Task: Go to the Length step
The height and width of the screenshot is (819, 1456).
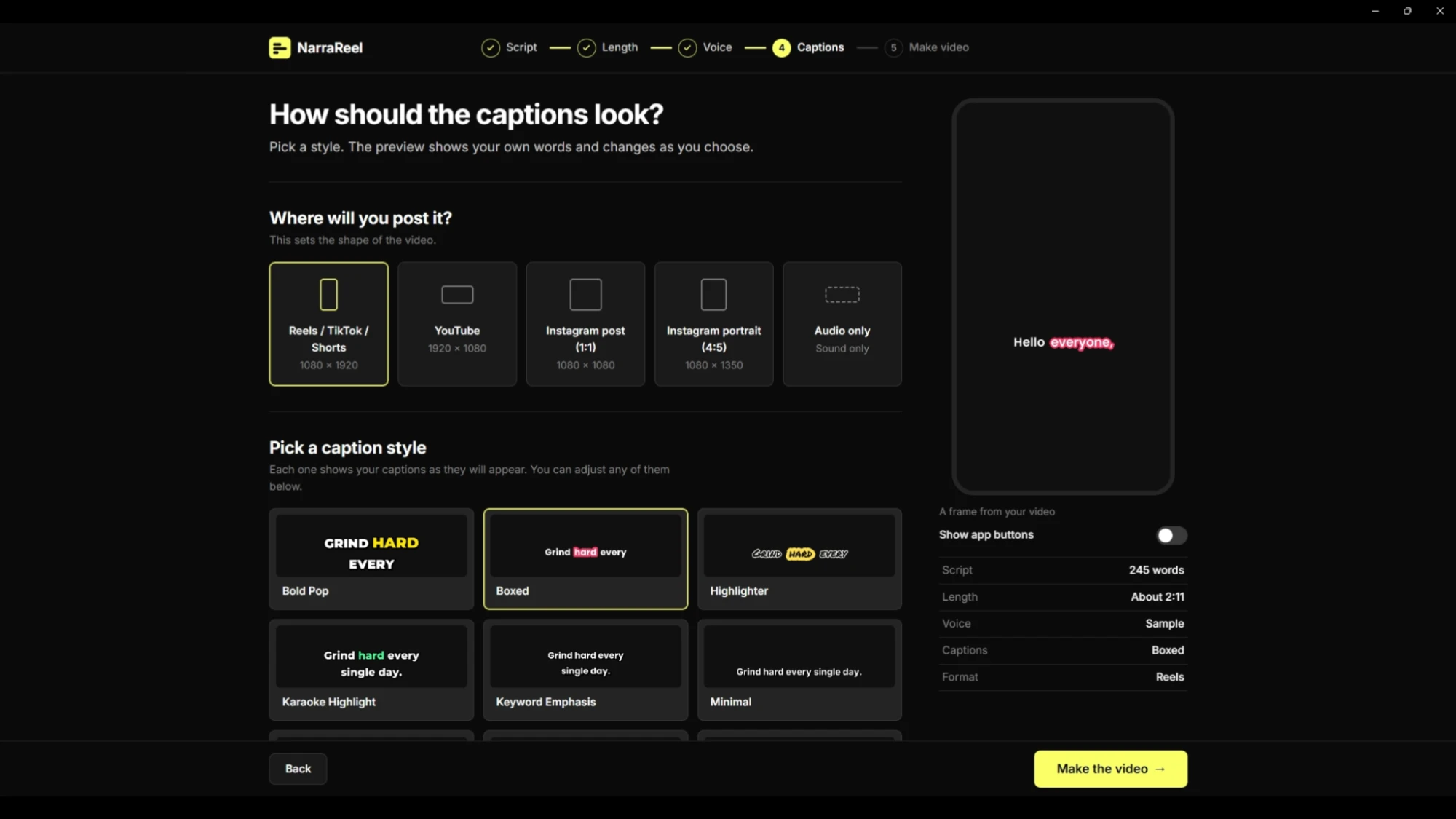Action: tap(608, 47)
